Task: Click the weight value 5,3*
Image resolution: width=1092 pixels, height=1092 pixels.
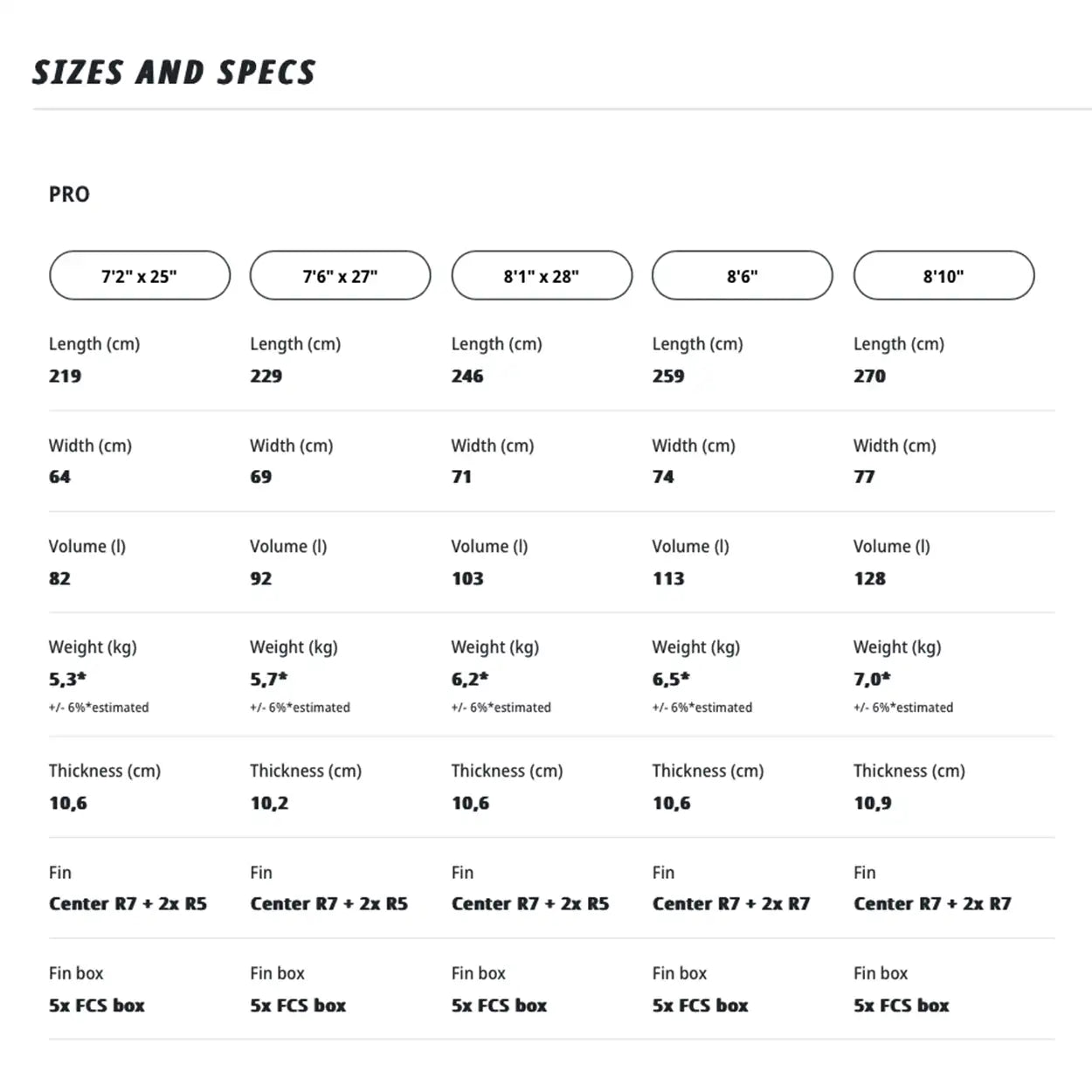Action: click(x=67, y=679)
